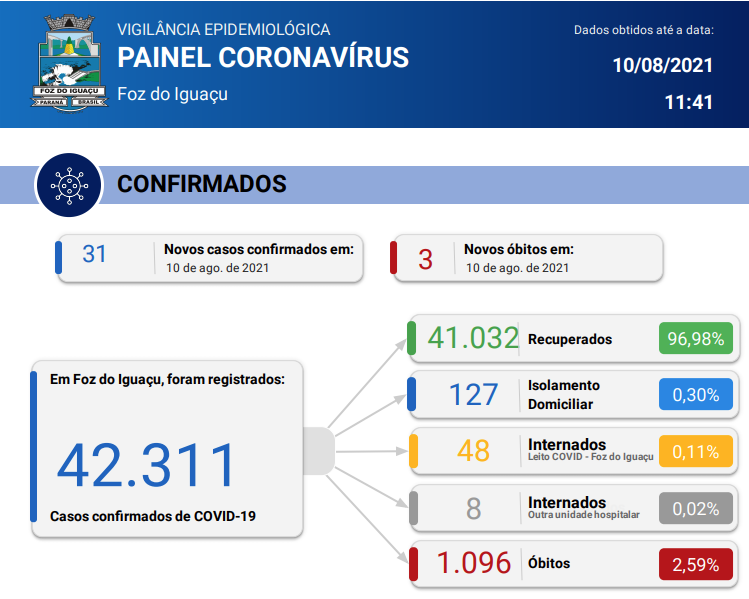The width and height of the screenshot is (749, 599).
Task: Click the new confirmed cases value 31
Action: coord(94,254)
